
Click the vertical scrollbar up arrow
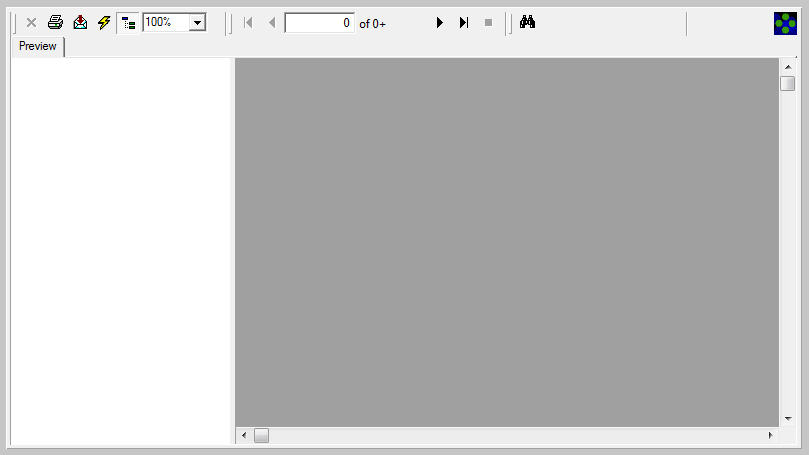(x=788, y=67)
